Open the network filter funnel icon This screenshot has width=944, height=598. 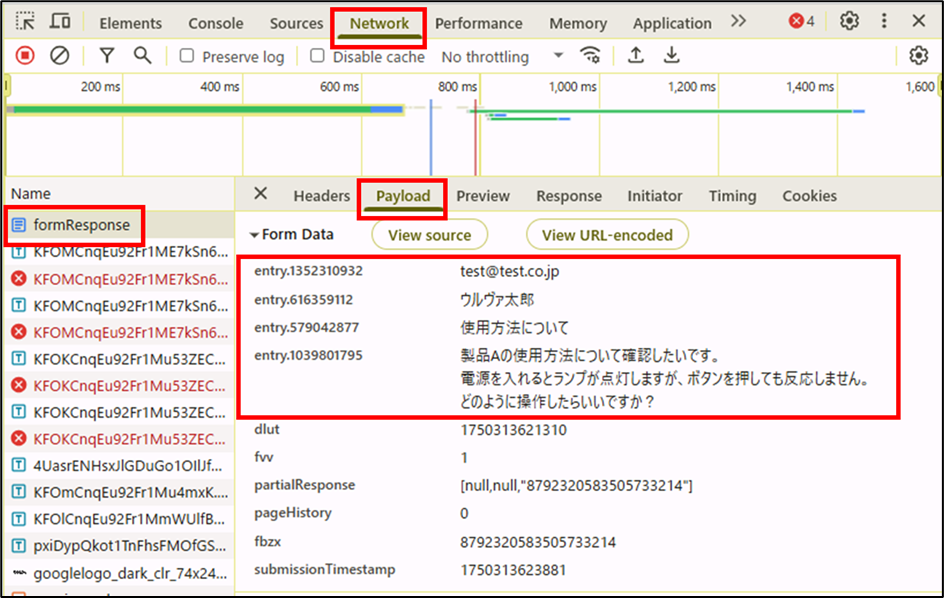[107, 56]
